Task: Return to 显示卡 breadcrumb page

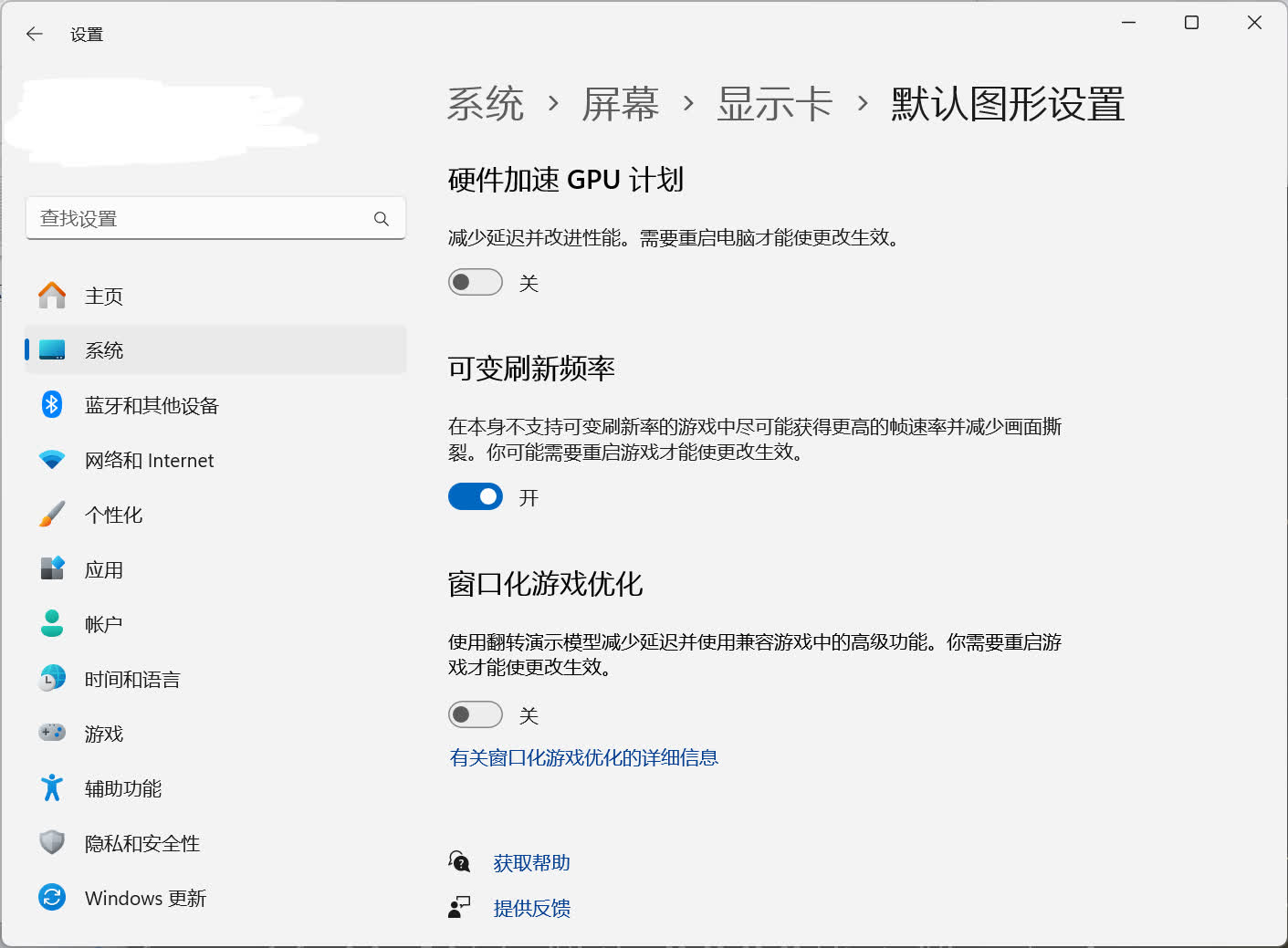Action: click(774, 104)
